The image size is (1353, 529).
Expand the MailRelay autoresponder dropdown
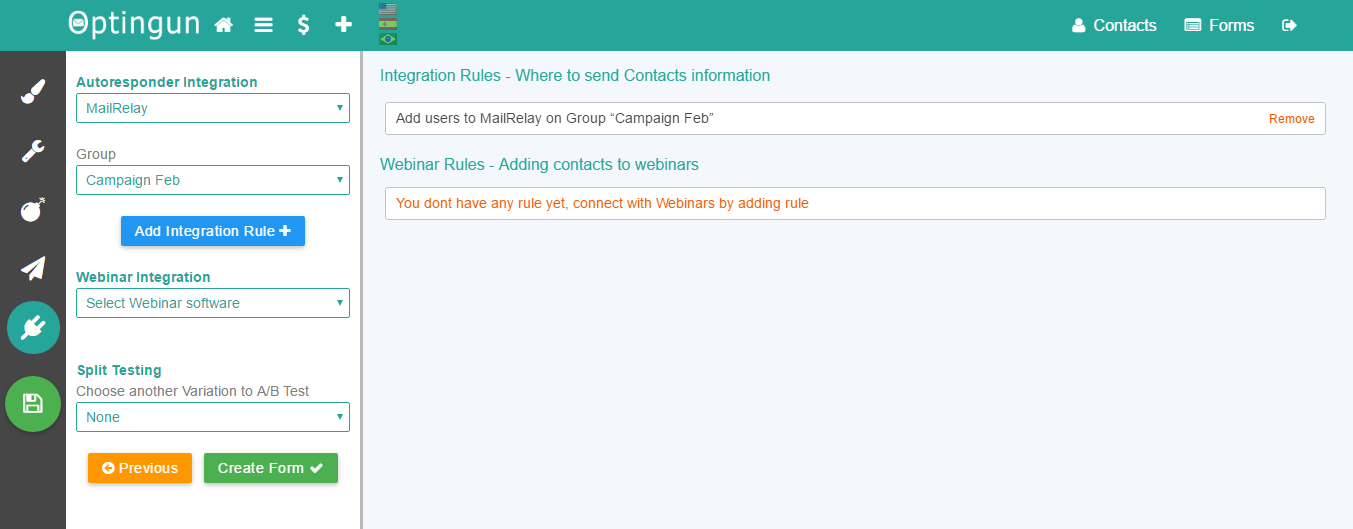(213, 108)
